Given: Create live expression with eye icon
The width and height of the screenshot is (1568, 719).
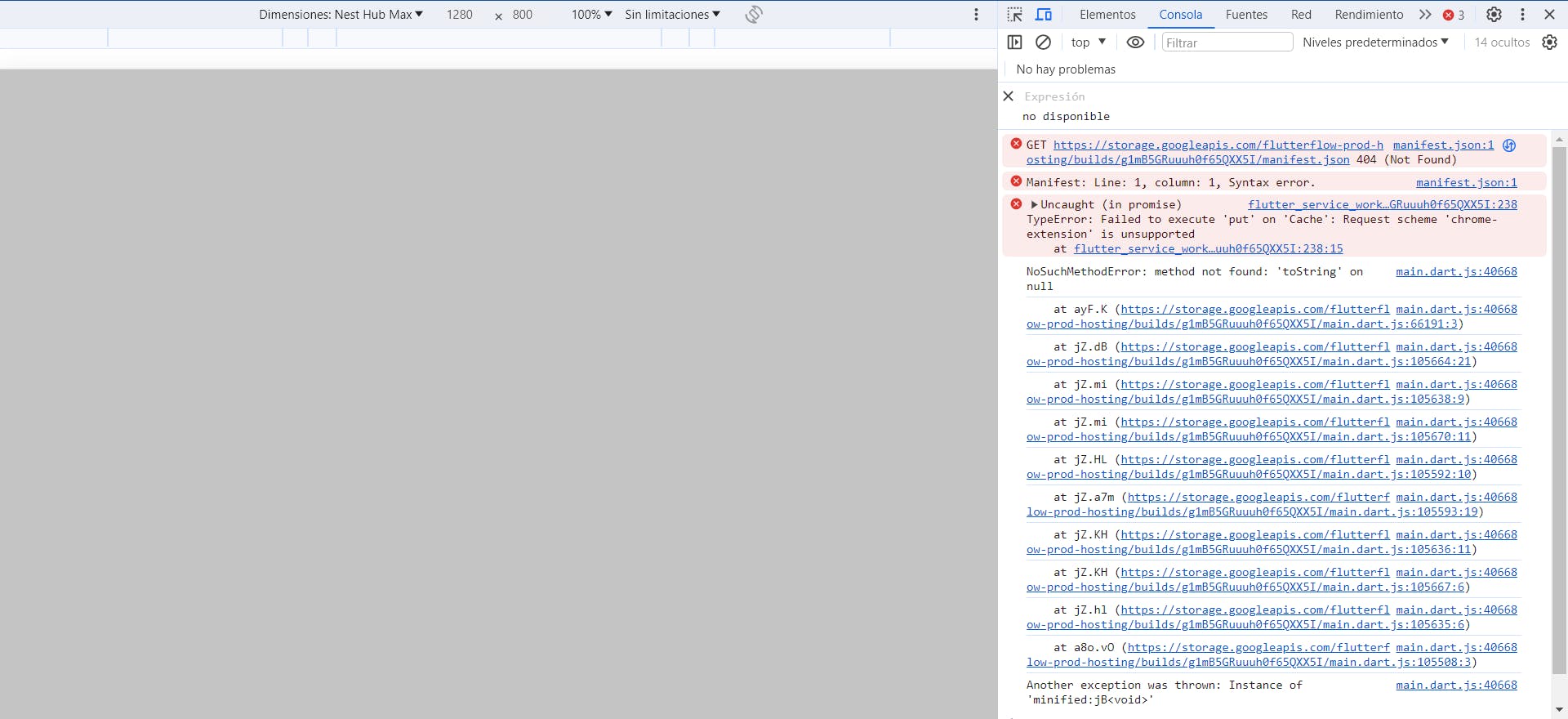Looking at the screenshot, I should 1135,42.
